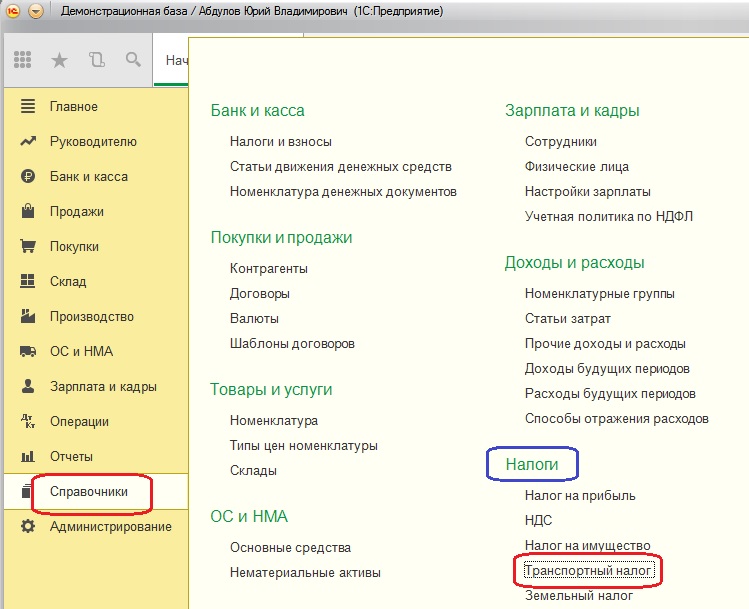Open Номенклатурные группы
This screenshot has width=749, height=609.
[x=599, y=293]
